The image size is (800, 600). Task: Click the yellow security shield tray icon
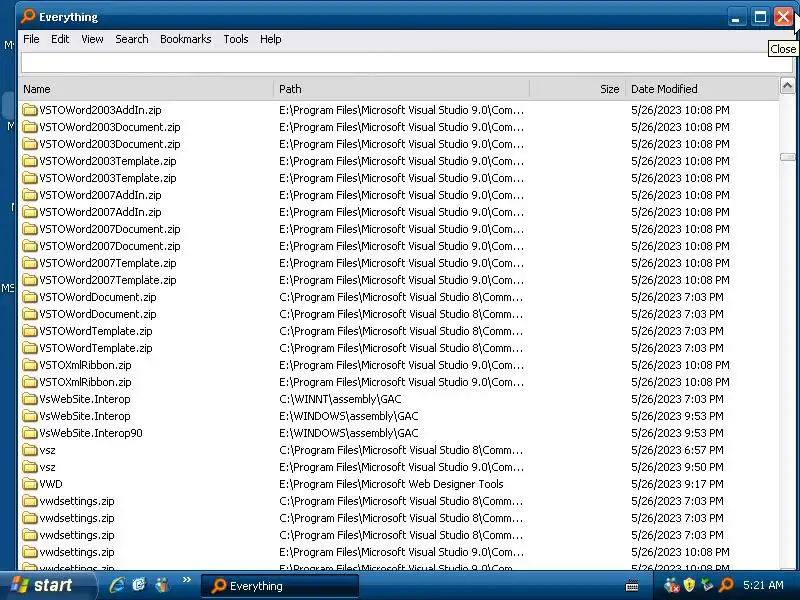click(x=689, y=585)
